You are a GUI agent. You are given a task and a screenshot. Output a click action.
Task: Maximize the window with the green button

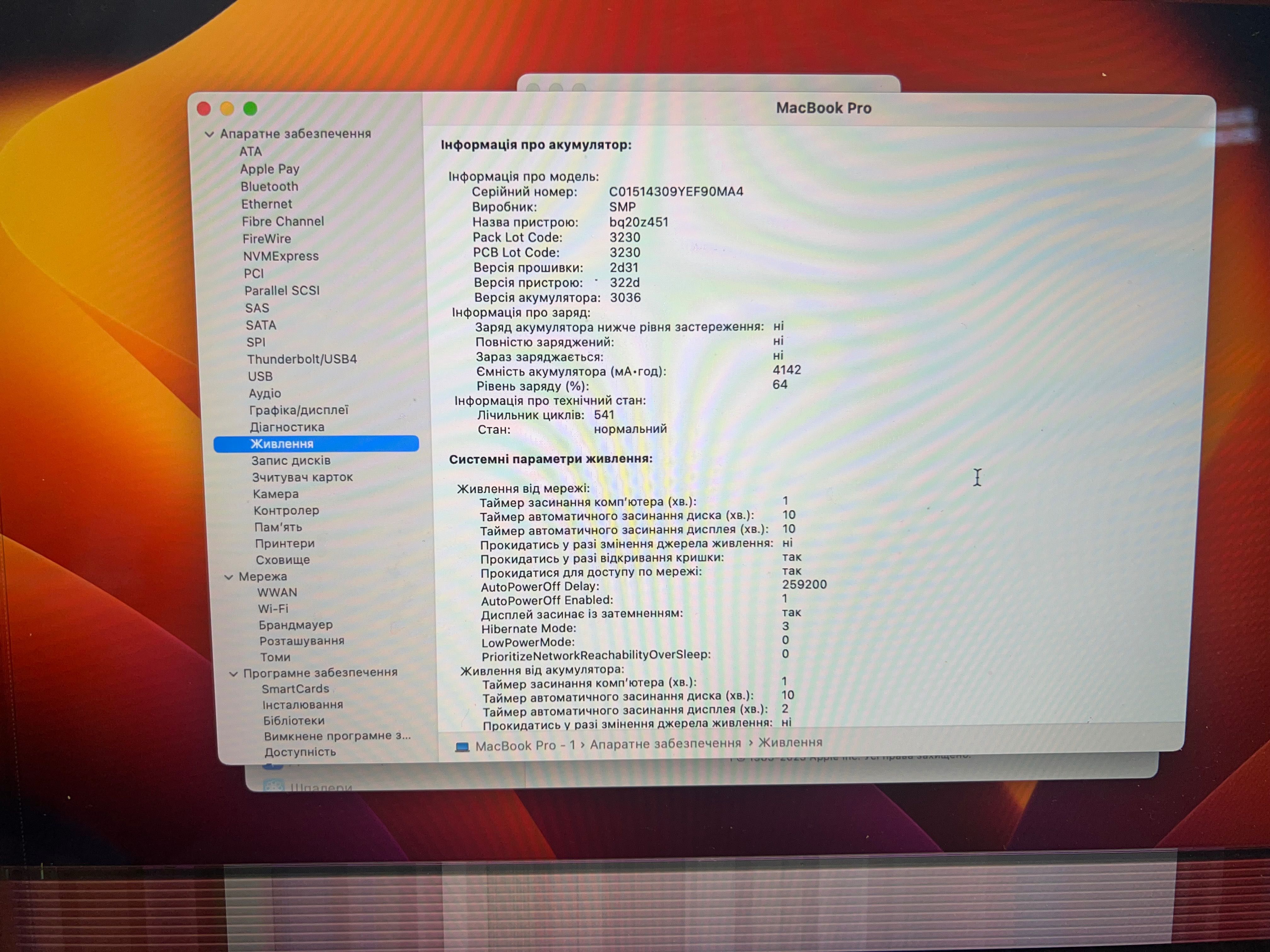click(250, 109)
